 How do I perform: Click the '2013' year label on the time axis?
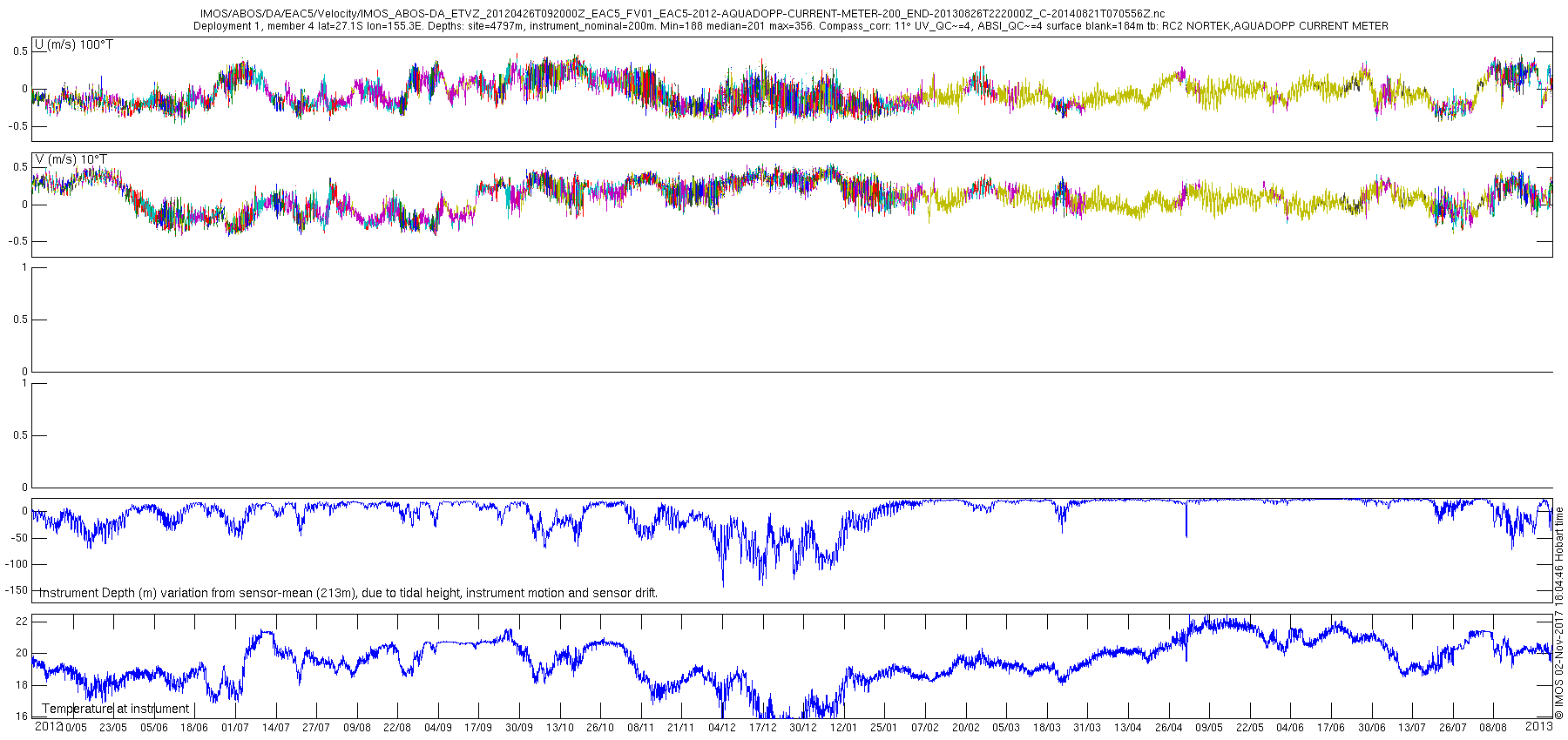(x=1539, y=726)
